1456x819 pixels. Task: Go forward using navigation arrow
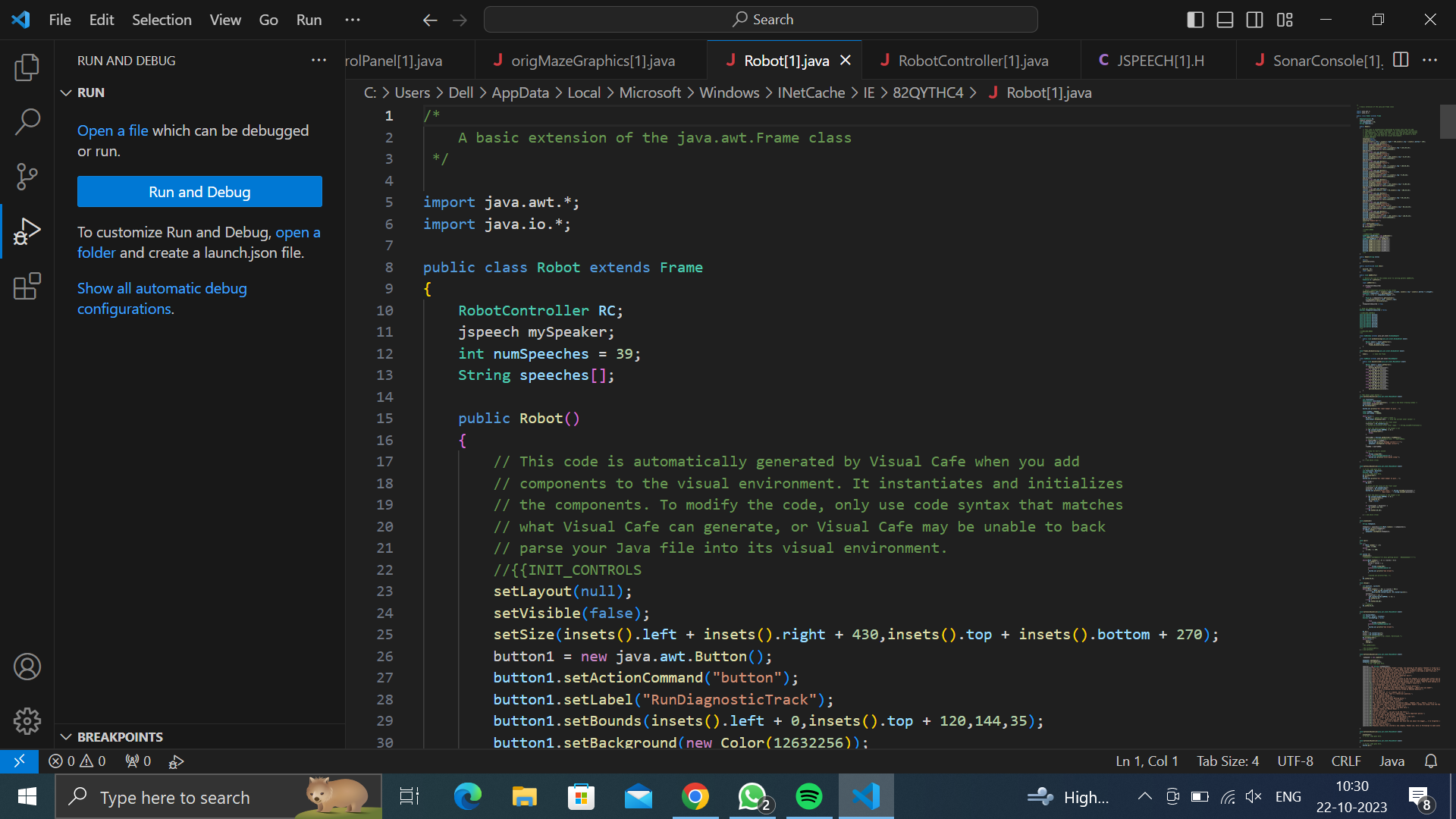(x=460, y=20)
